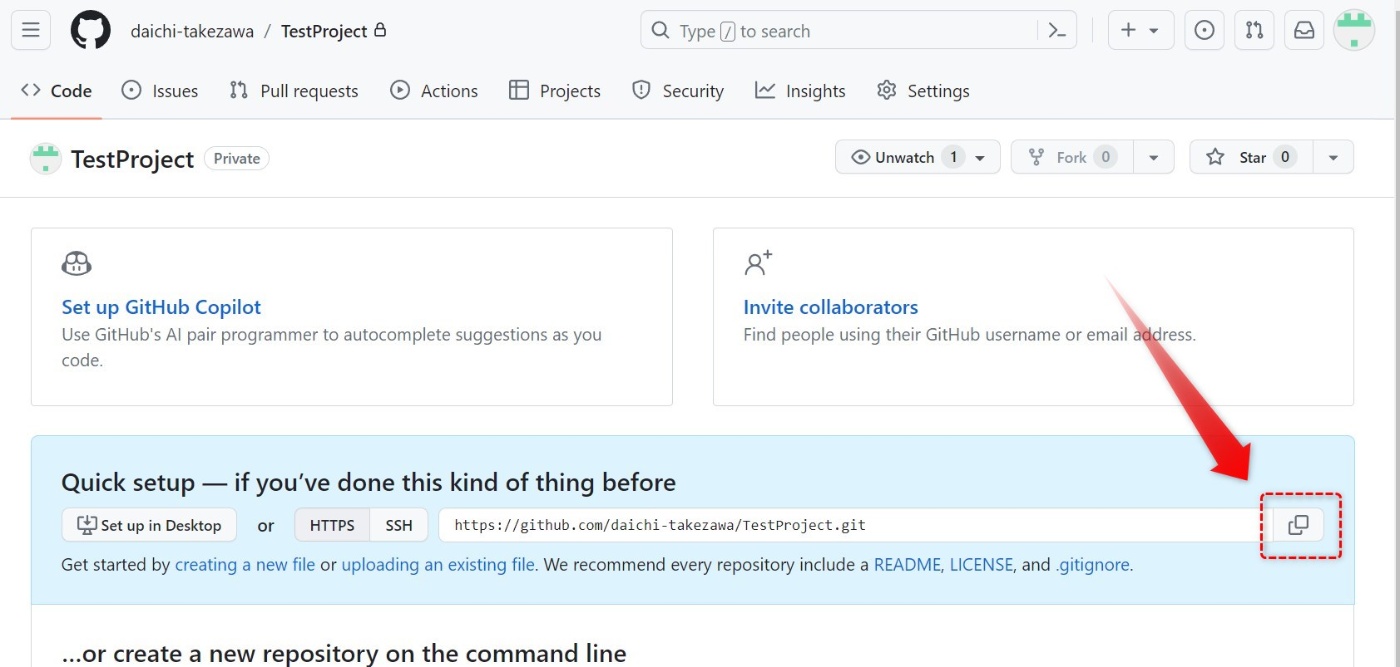This screenshot has width=1400, height=667.
Task: Open the user avatar menu
Action: point(1354,30)
